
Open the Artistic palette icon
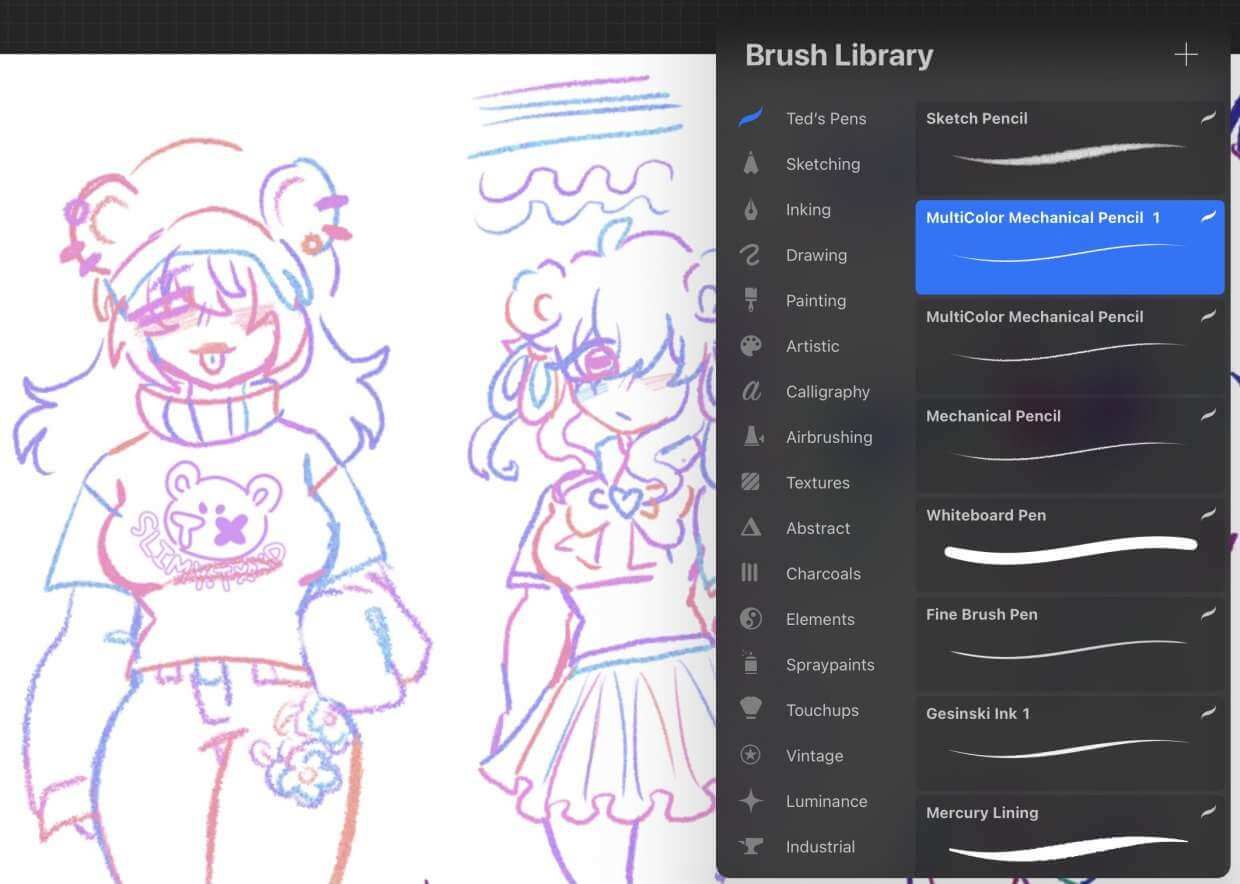coord(750,346)
